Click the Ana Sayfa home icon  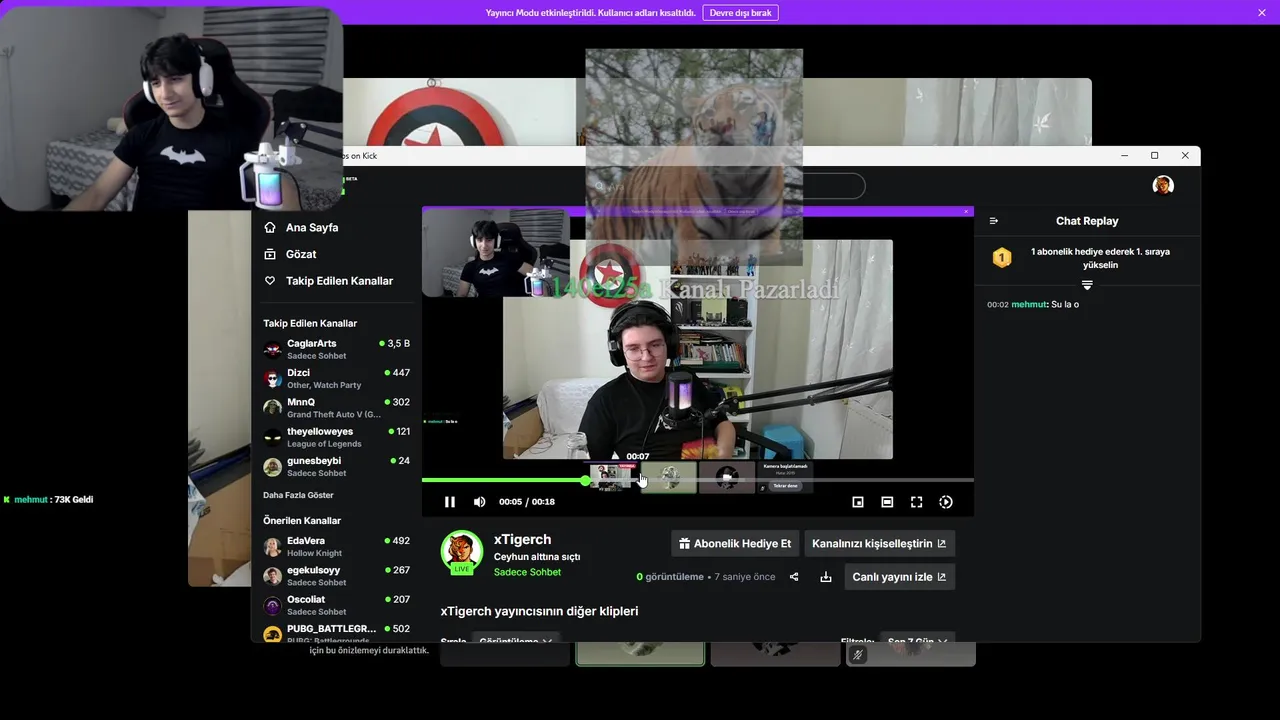[270, 227]
